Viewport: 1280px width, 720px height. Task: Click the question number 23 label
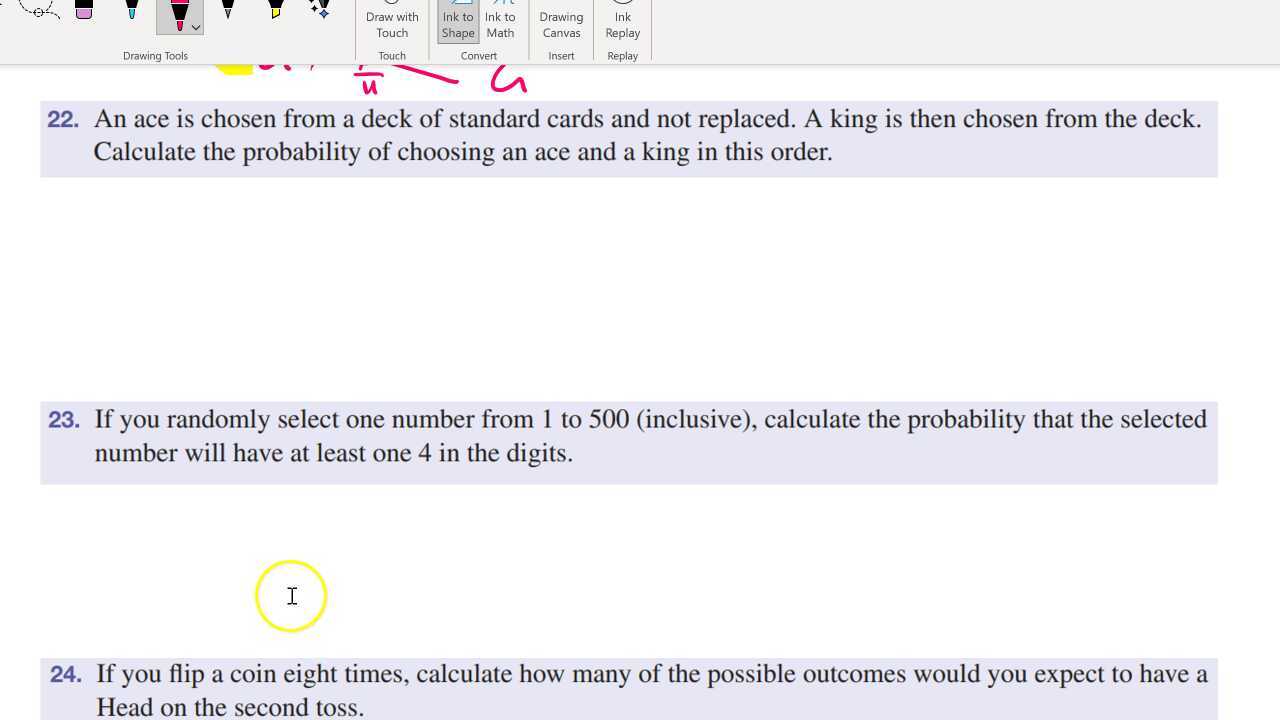pos(64,420)
